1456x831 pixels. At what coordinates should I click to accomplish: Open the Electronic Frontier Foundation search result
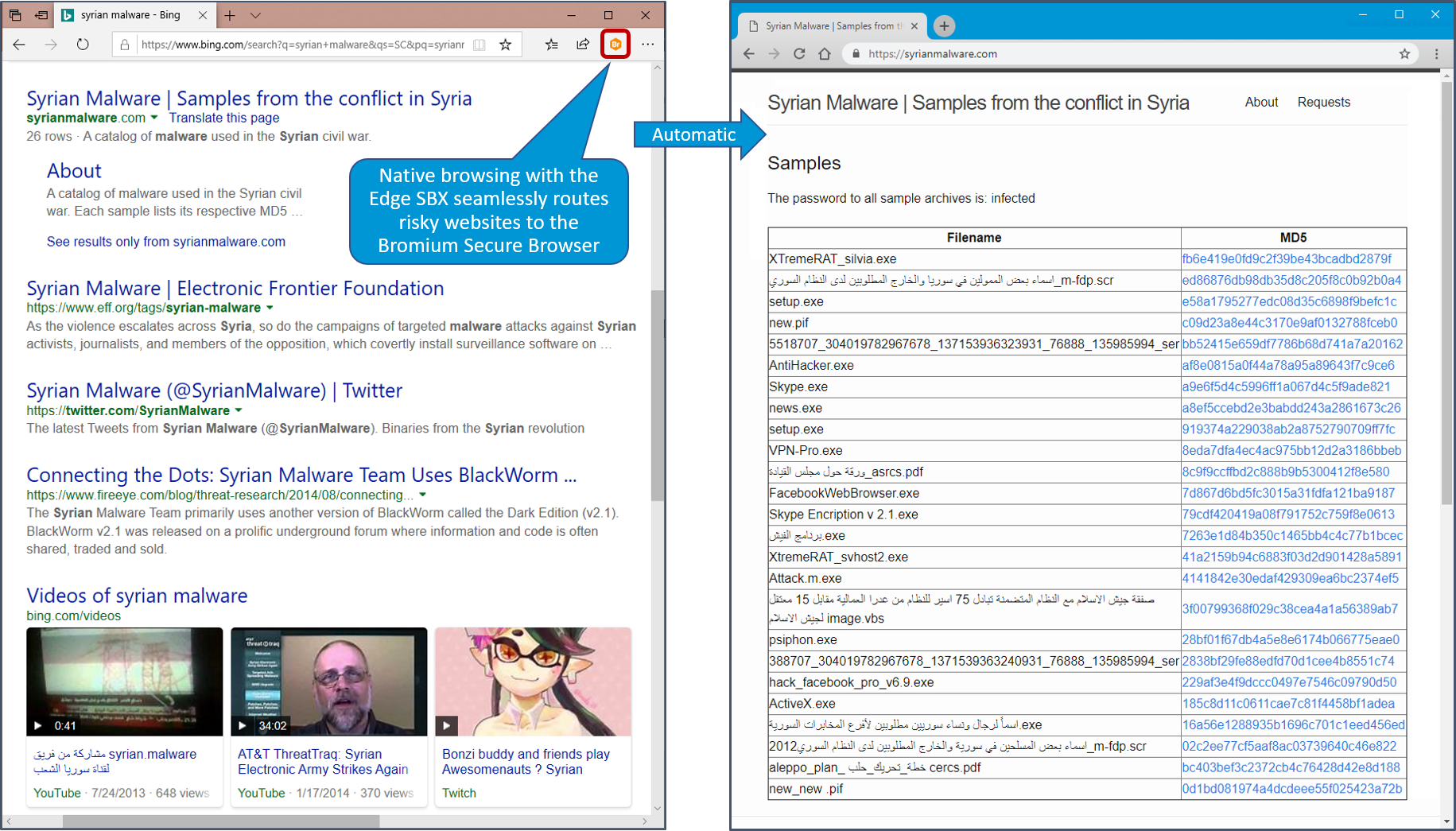[235, 288]
